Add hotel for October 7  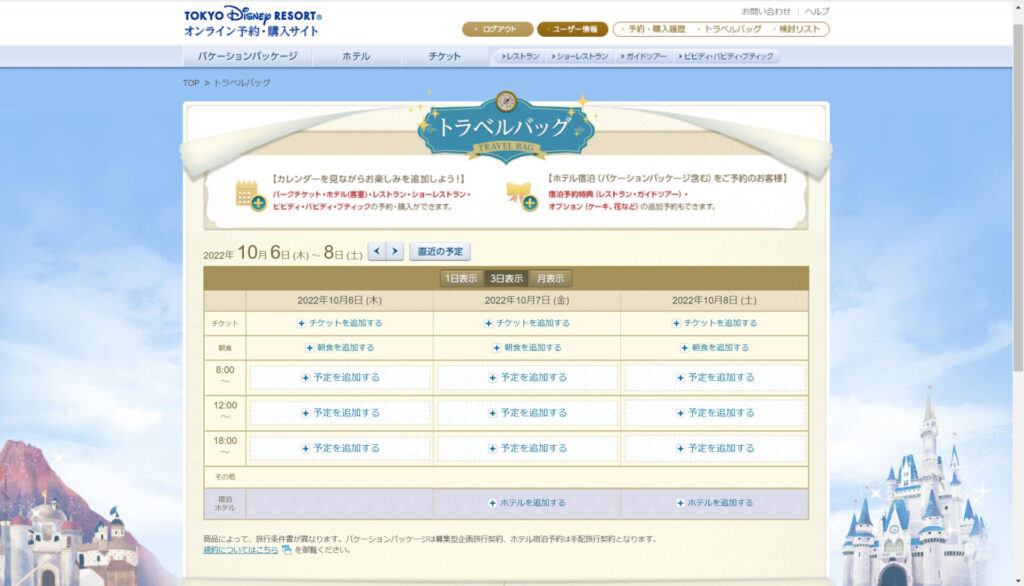click(x=527, y=503)
